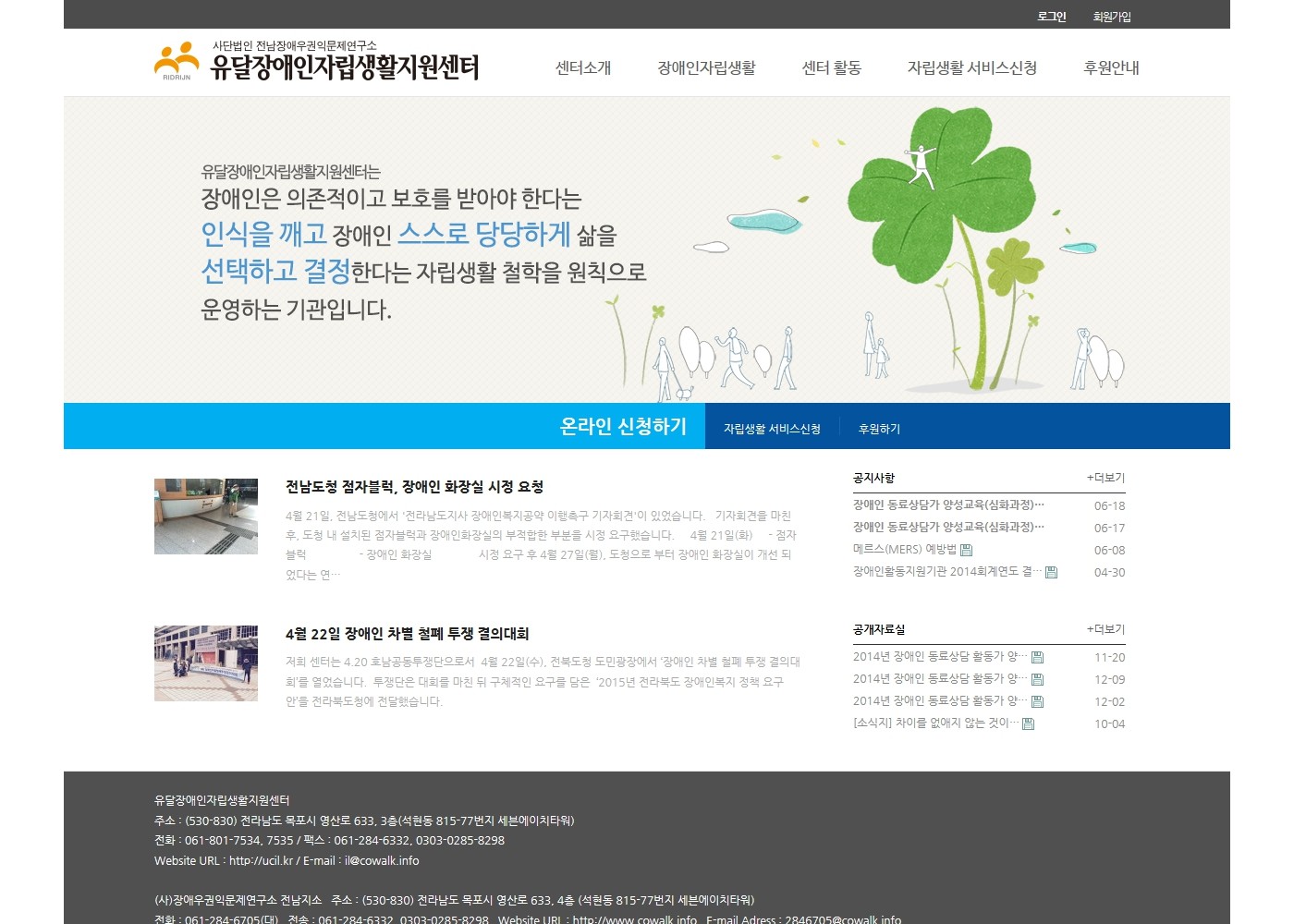Open 자립생활 서비스신청 in top navigation
1294x924 pixels.
coord(971,67)
